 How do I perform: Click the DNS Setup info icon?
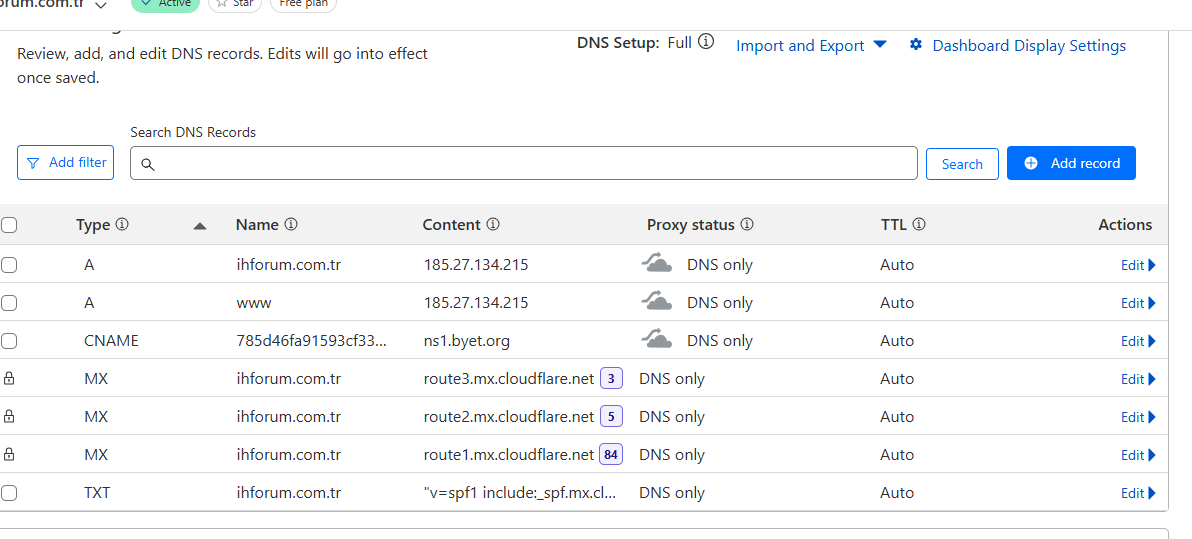click(706, 42)
